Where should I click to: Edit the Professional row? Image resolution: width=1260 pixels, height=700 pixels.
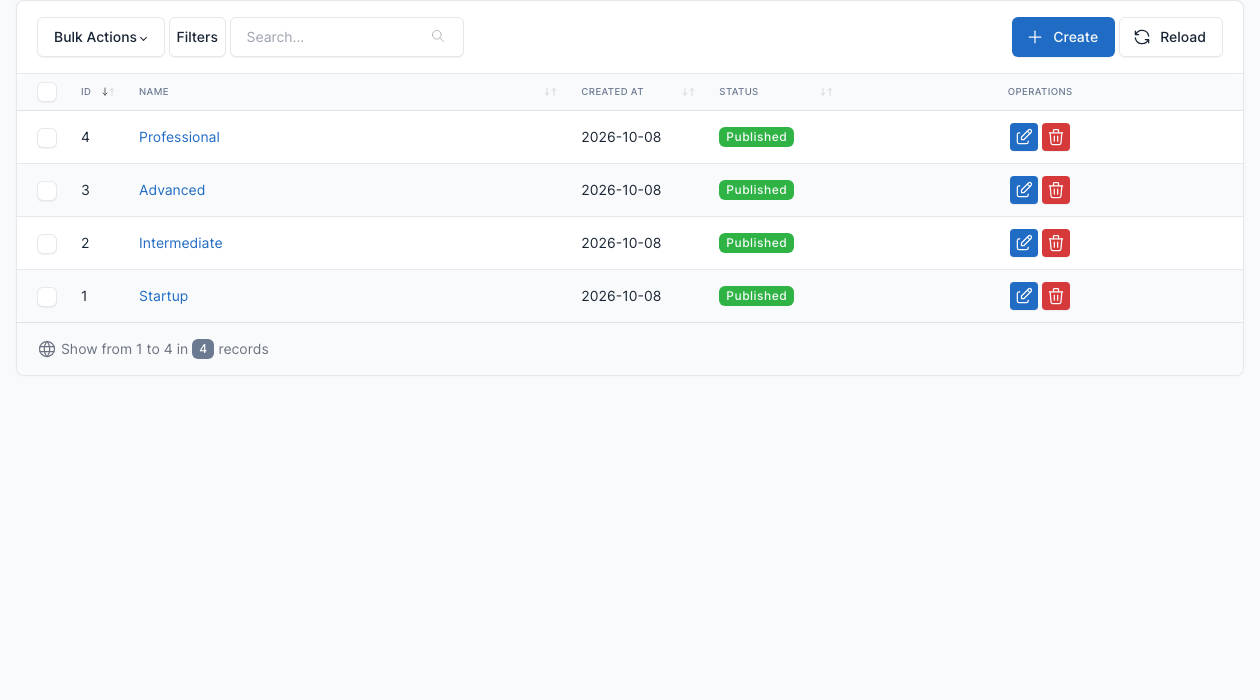1024,137
